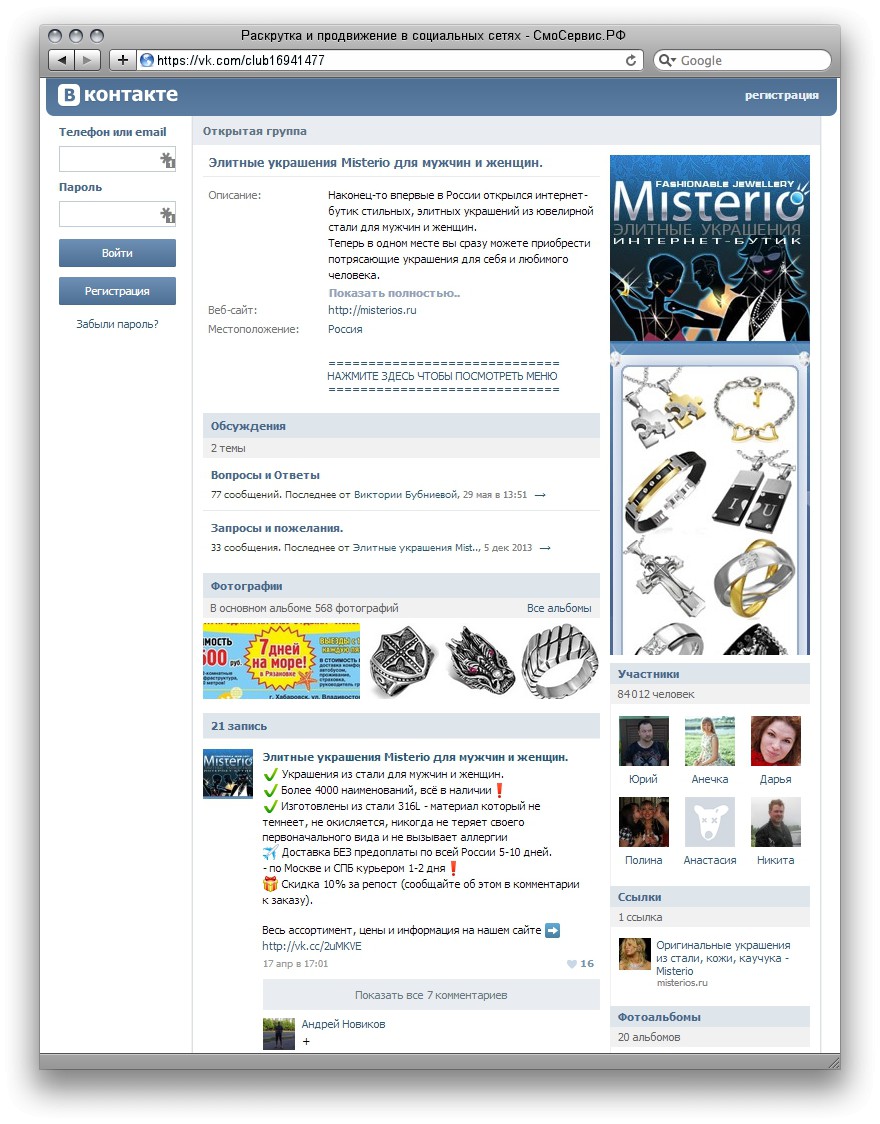This screenshot has height=1124, width=880.
Task: Click the Войти button
Action: tap(117, 253)
